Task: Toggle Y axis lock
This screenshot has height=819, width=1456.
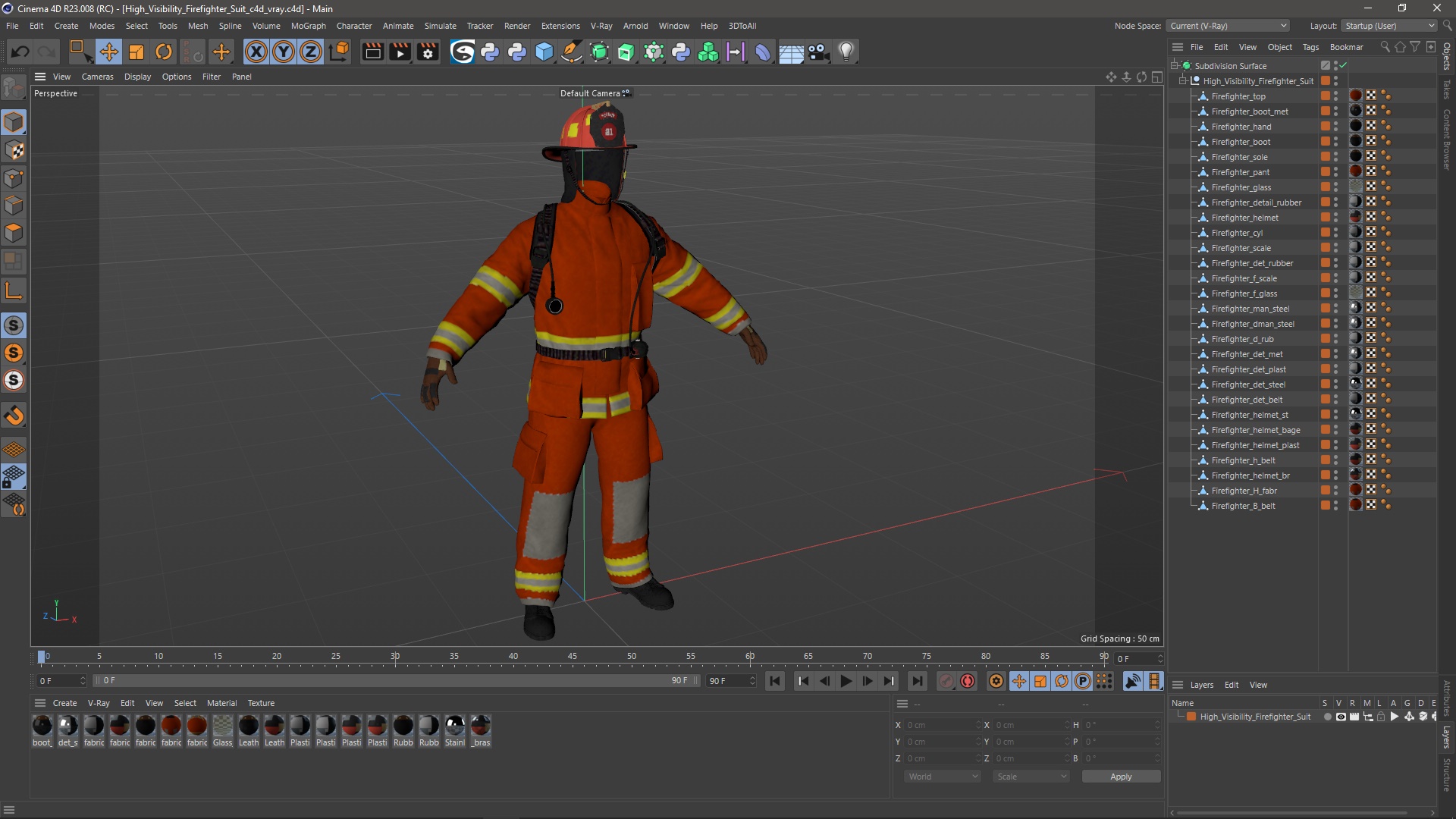Action: pos(284,52)
